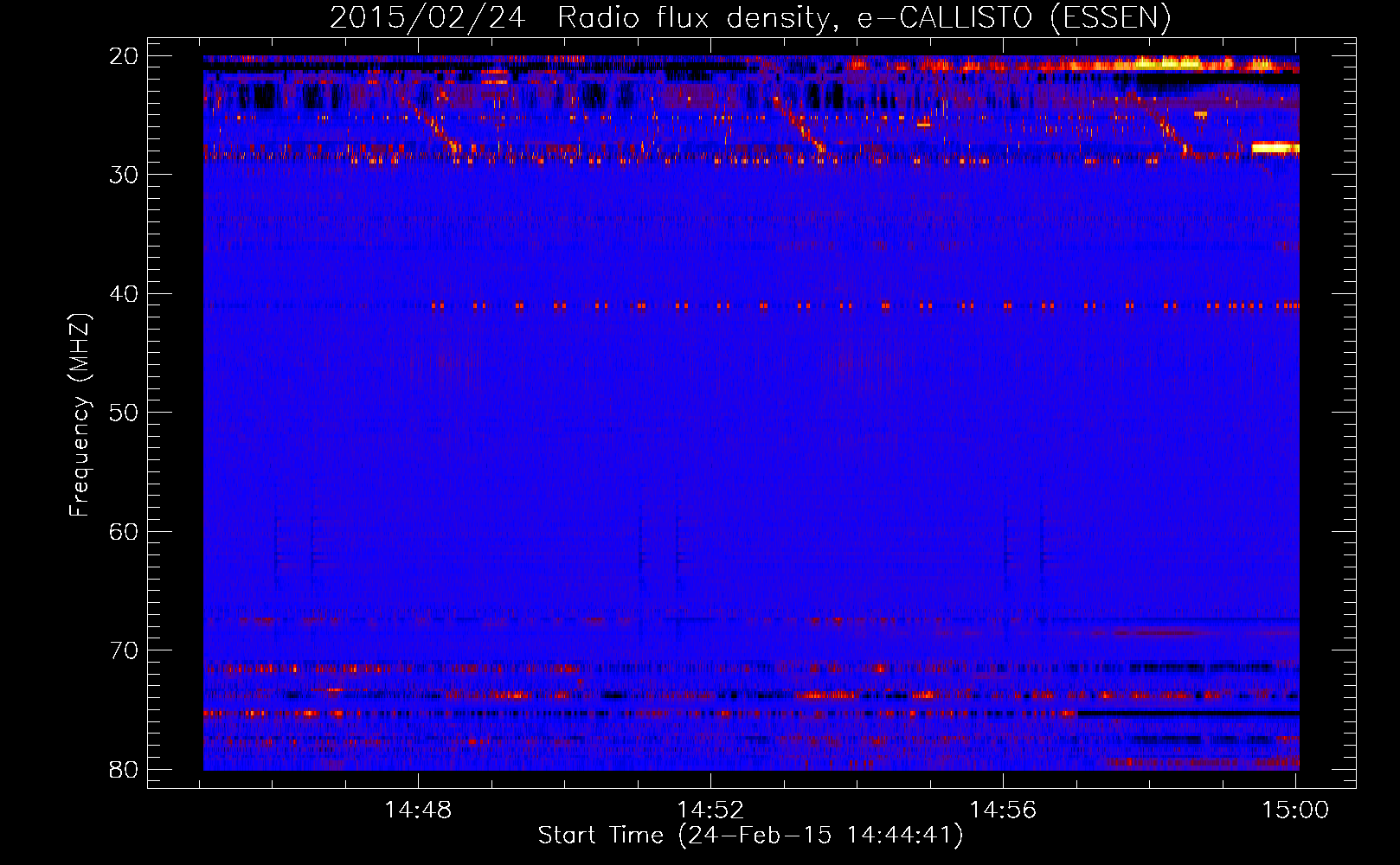Click the 15:00 time tick label
Viewport: 1400px width, 865px height.
point(1295,811)
